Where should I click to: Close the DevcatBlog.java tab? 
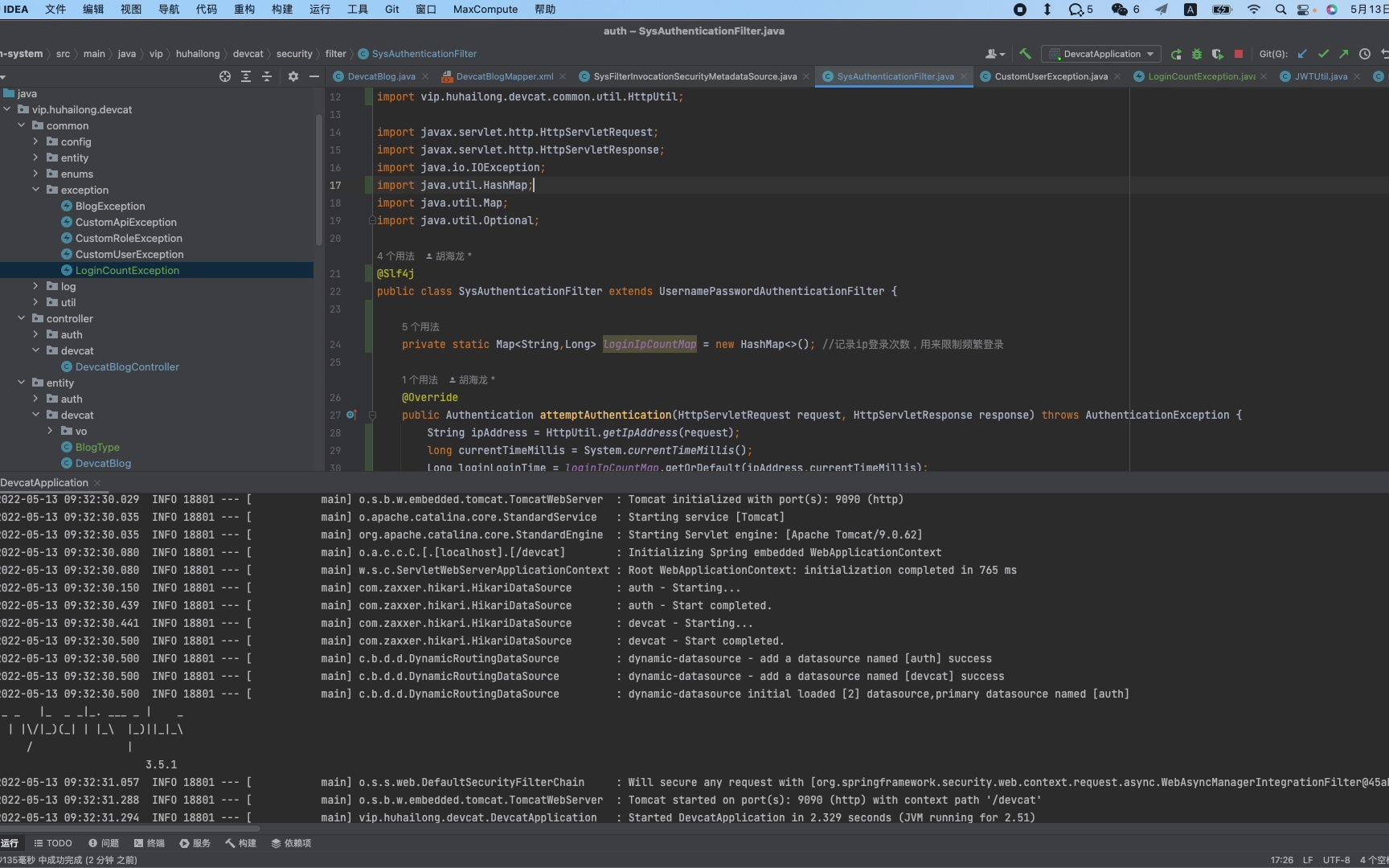click(x=425, y=76)
